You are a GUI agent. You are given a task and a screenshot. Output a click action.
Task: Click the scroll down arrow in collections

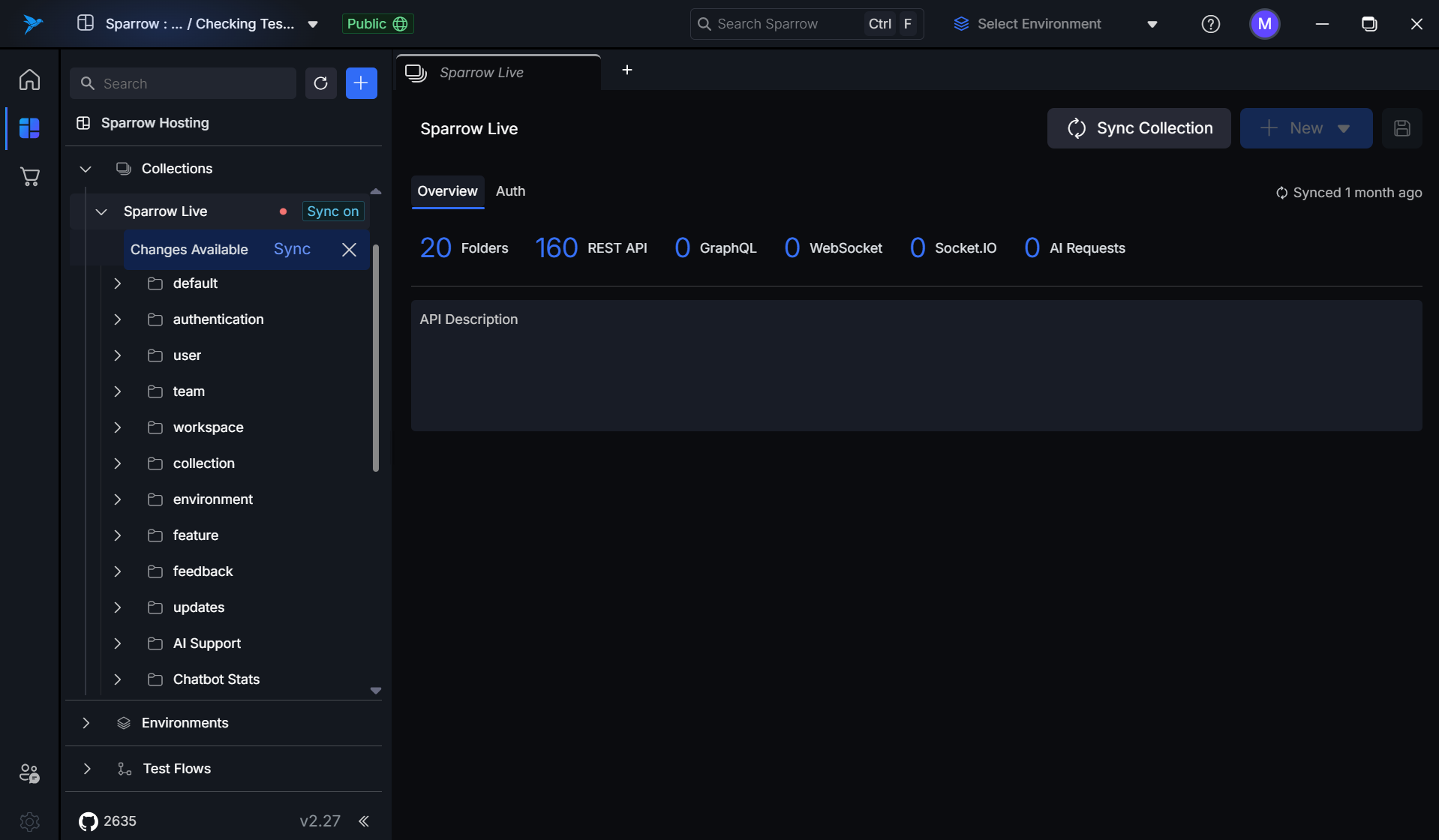coord(376,691)
